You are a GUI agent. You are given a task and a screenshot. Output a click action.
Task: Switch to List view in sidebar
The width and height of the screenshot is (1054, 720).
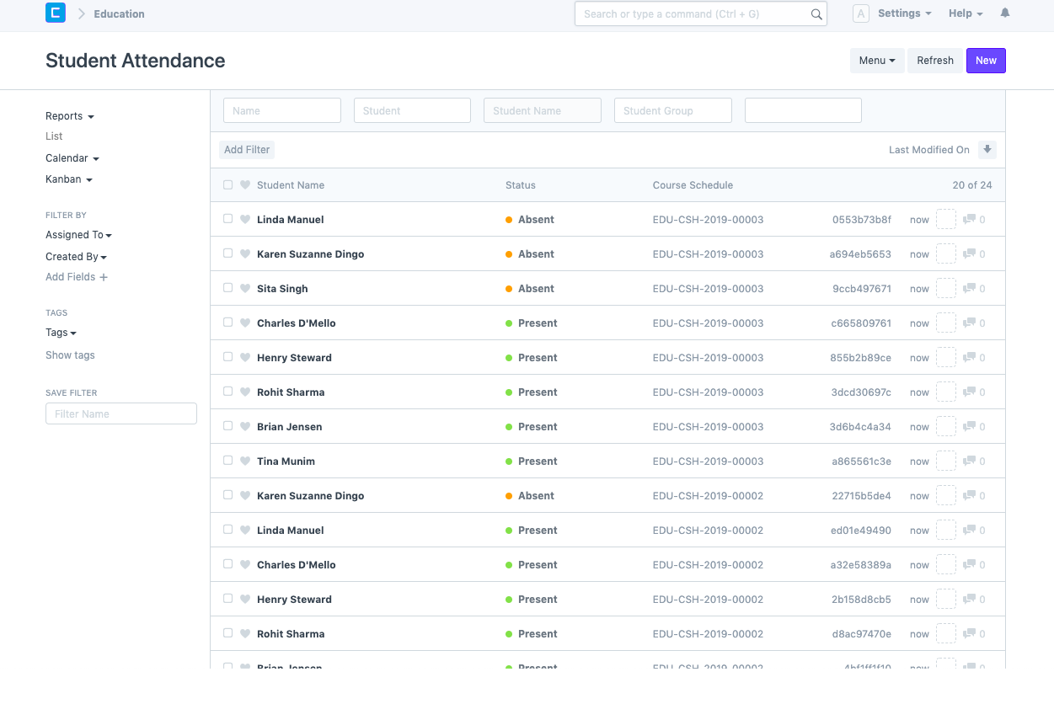click(54, 136)
